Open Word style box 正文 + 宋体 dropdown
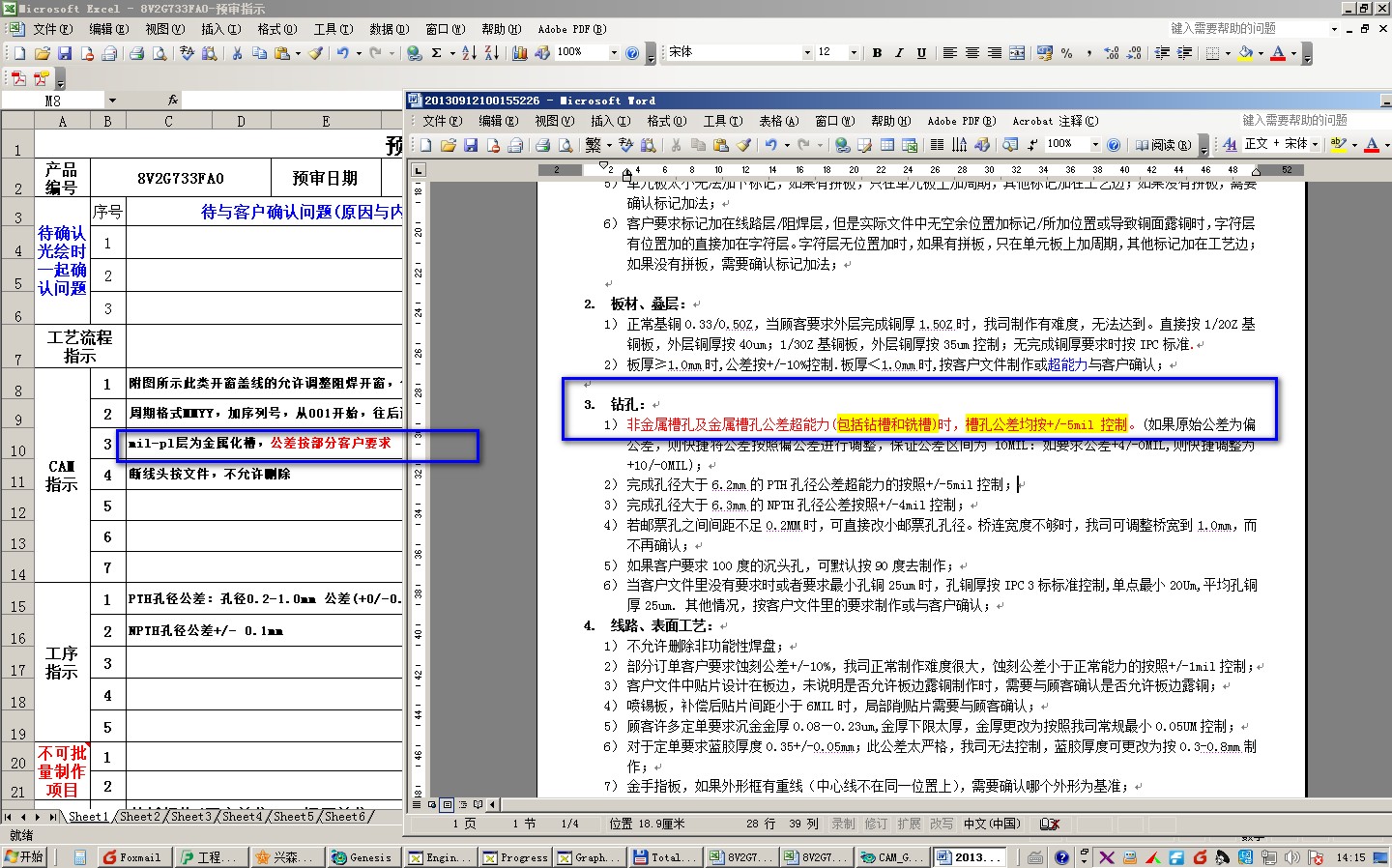1392x868 pixels. (1317, 144)
